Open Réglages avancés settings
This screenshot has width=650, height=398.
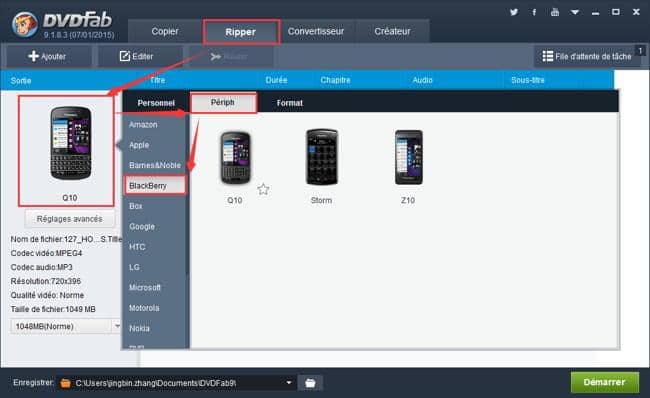[x=70, y=219]
